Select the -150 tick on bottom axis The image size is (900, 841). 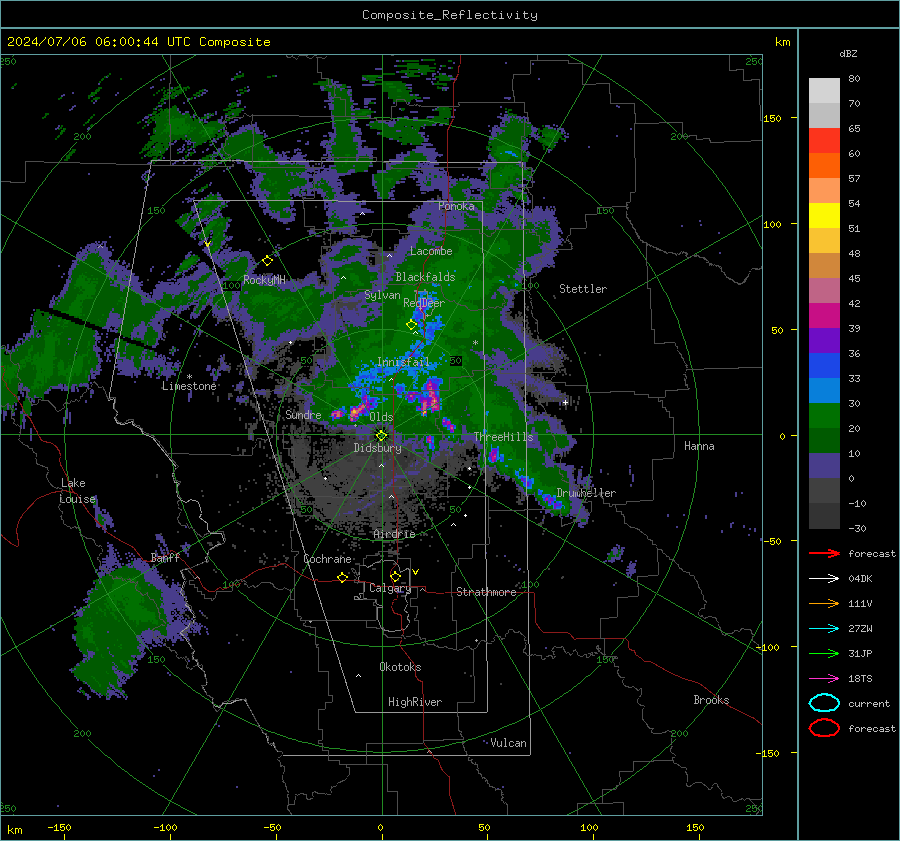[x=59, y=827]
